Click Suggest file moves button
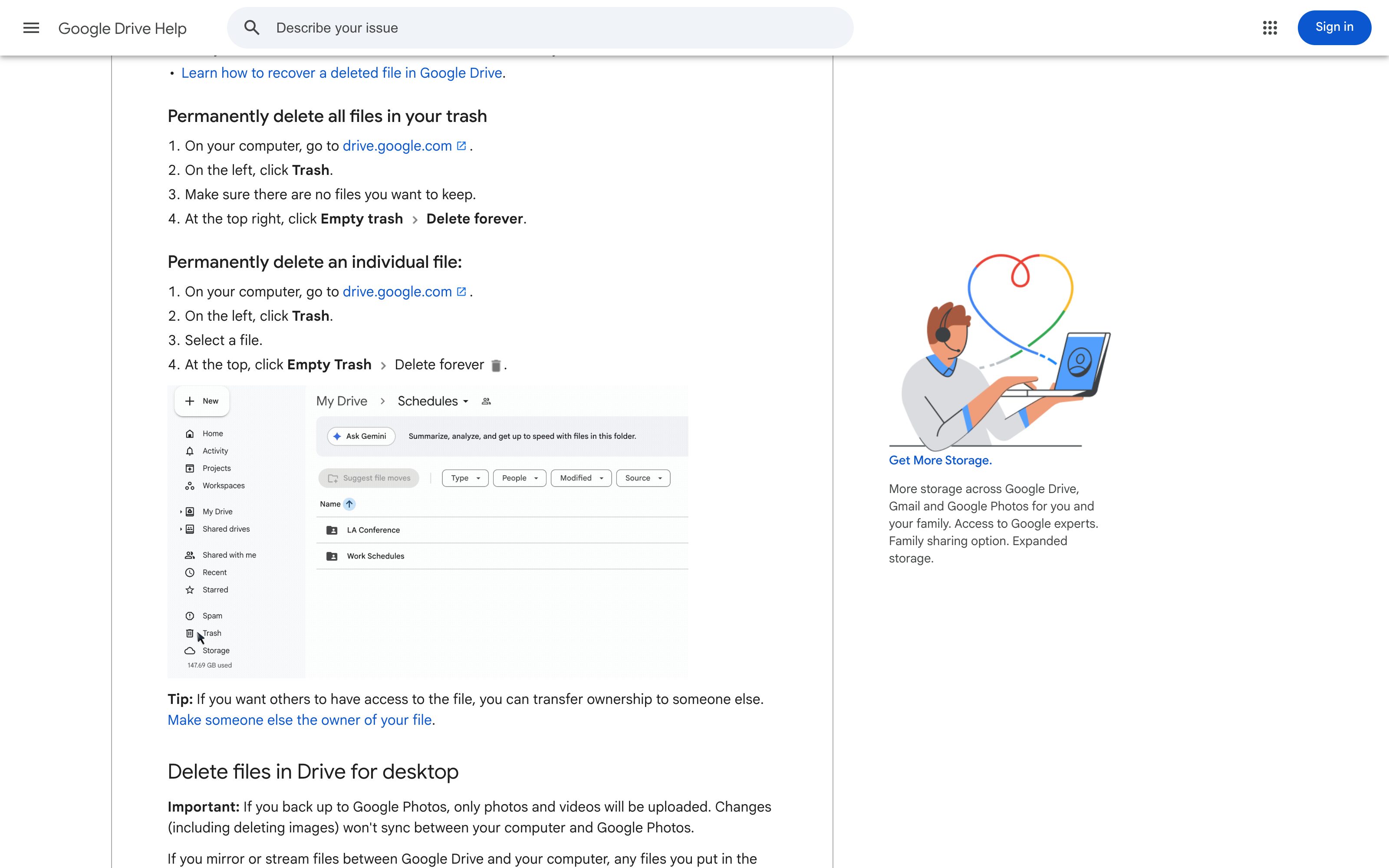 369,478
